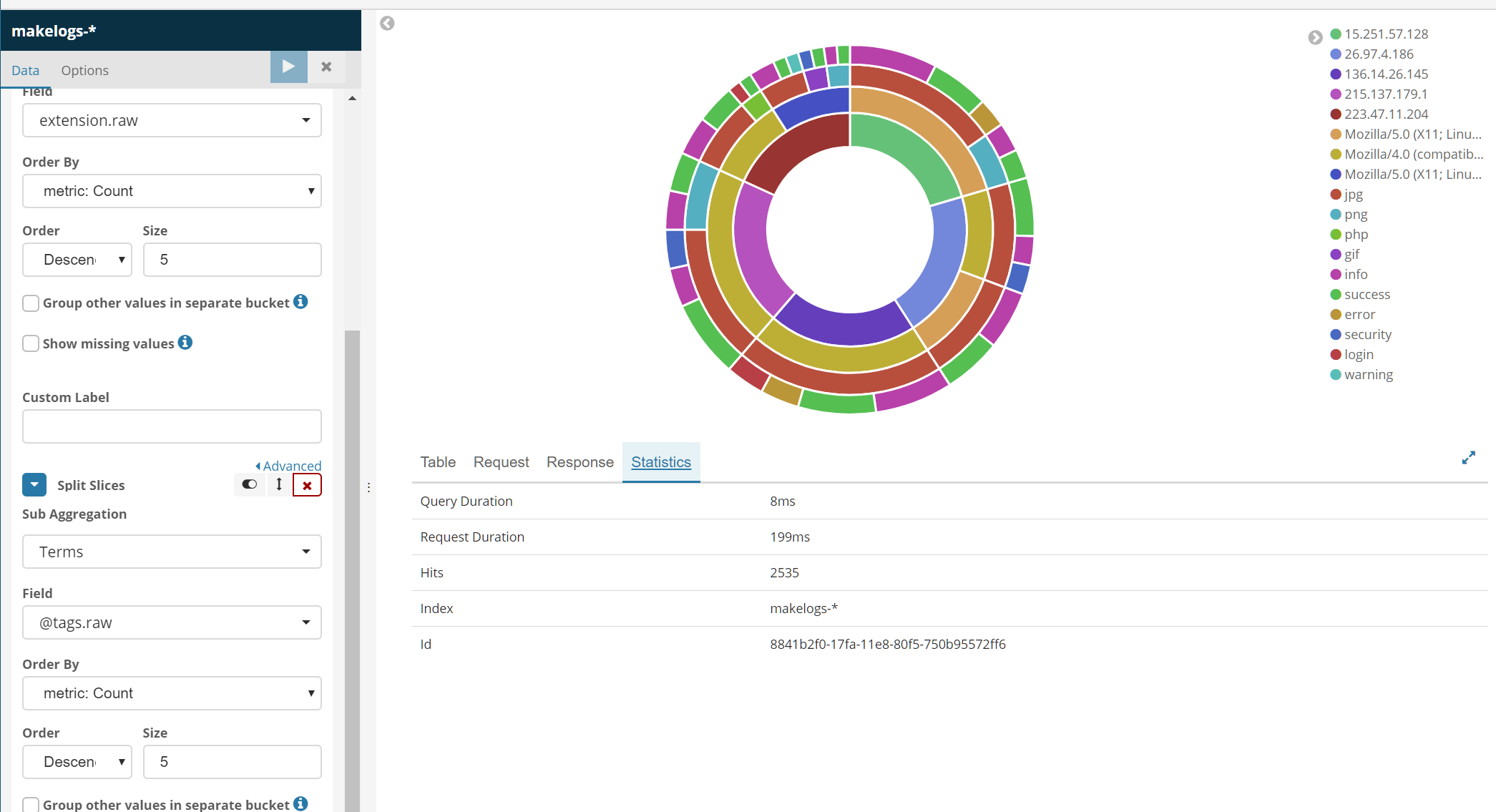Open the Table tab
Screen dimensions: 1496x812
438,462
